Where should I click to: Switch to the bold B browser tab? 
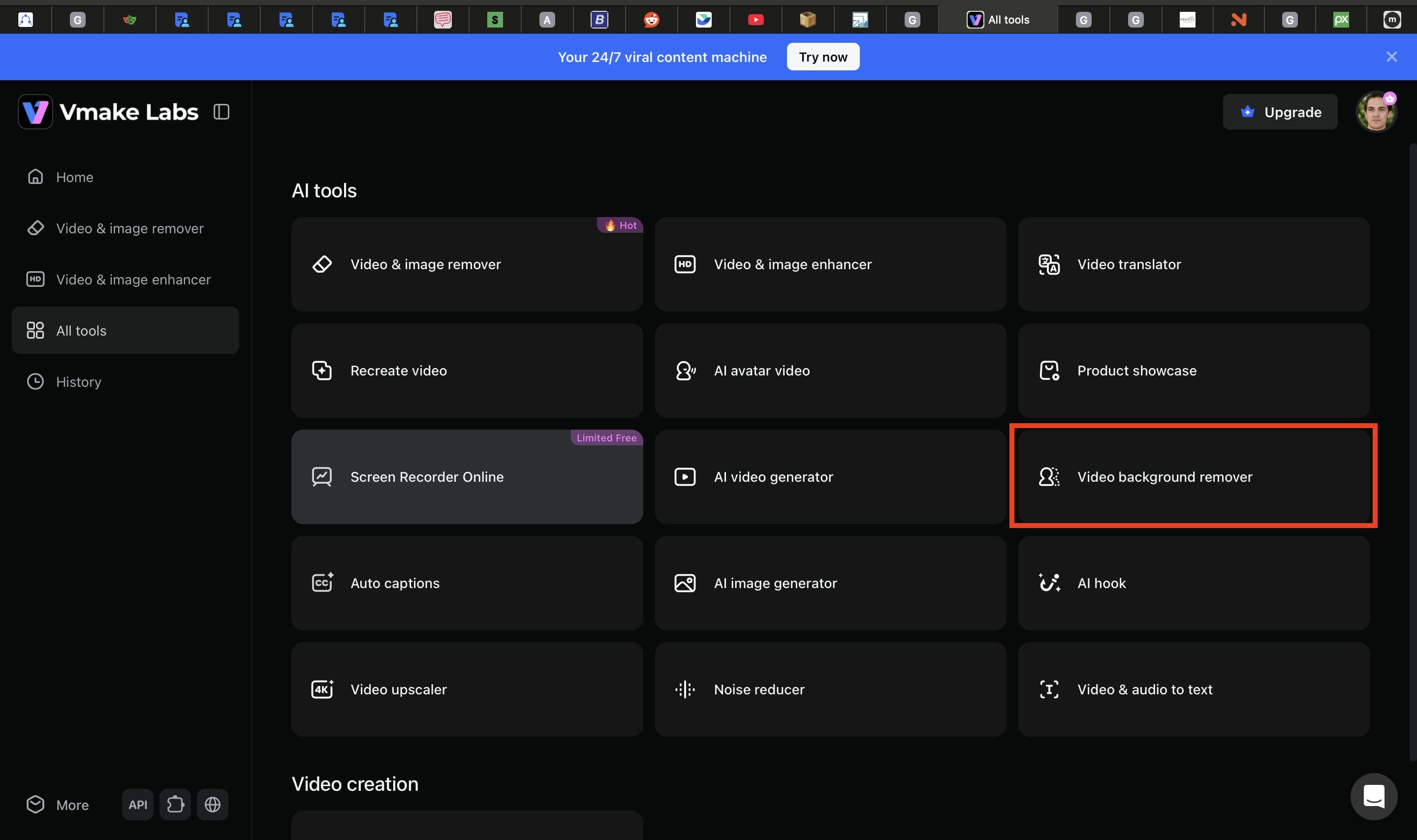(599, 20)
